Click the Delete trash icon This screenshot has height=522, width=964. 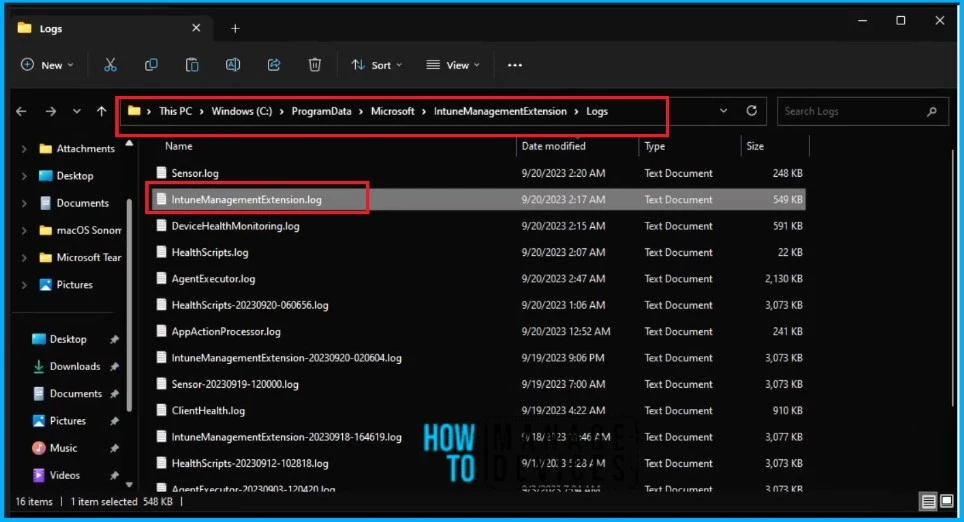pos(315,65)
